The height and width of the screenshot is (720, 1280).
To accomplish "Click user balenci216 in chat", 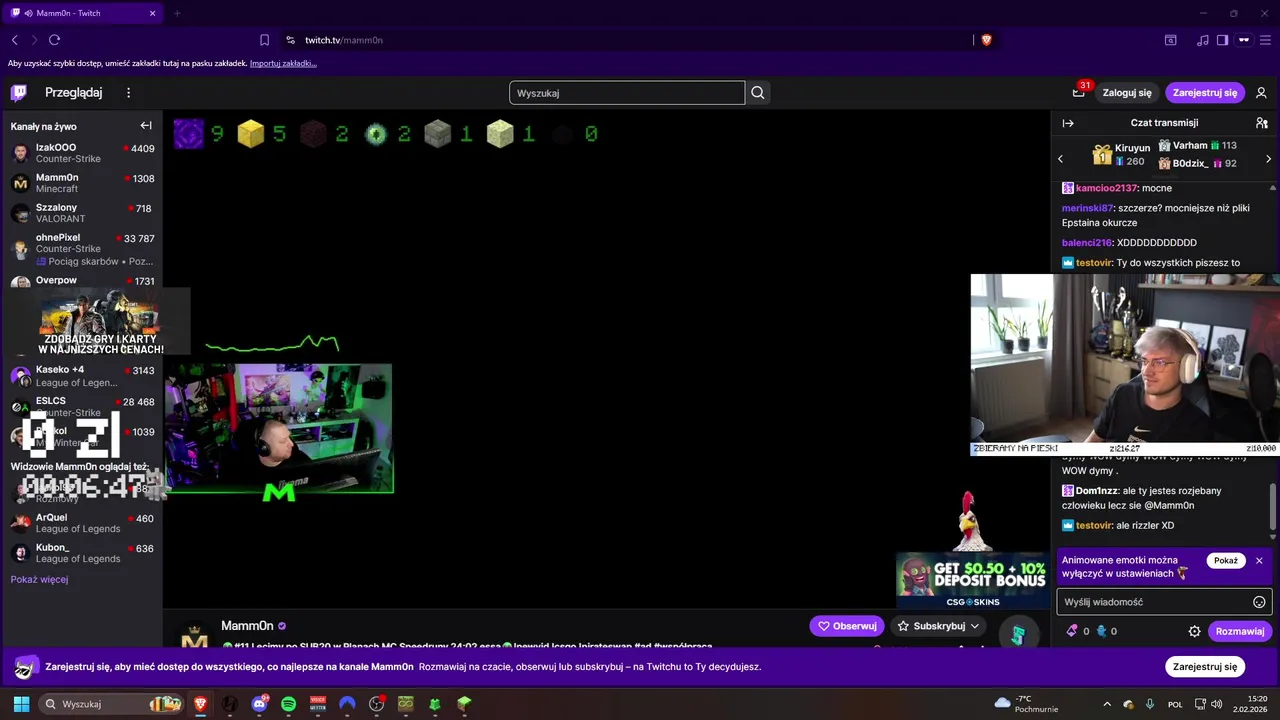I will (x=1087, y=242).
